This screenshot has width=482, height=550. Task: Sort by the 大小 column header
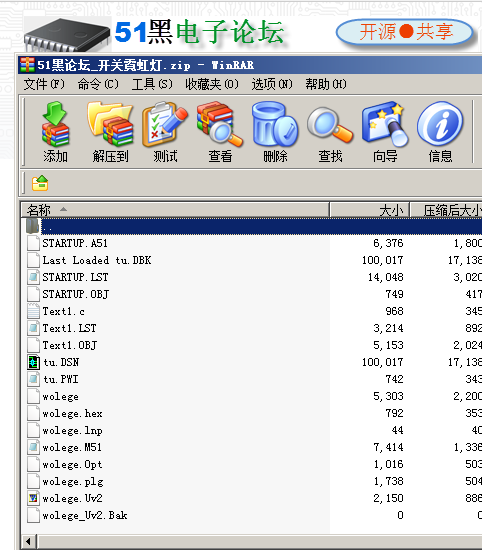pos(370,210)
